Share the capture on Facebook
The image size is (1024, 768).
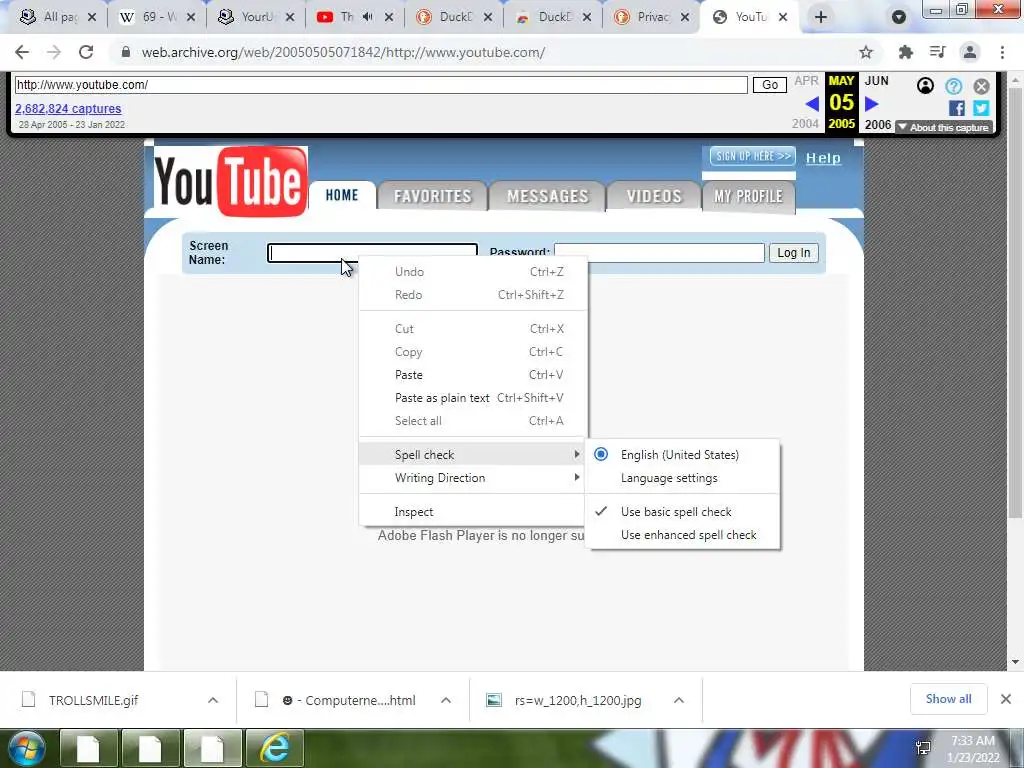pos(957,108)
